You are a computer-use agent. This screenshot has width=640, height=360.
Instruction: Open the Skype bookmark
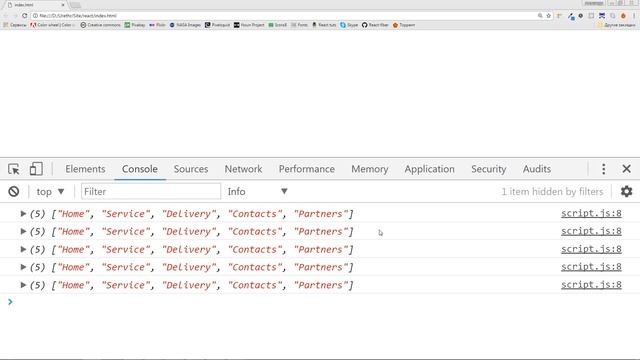click(x=349, y=25)
